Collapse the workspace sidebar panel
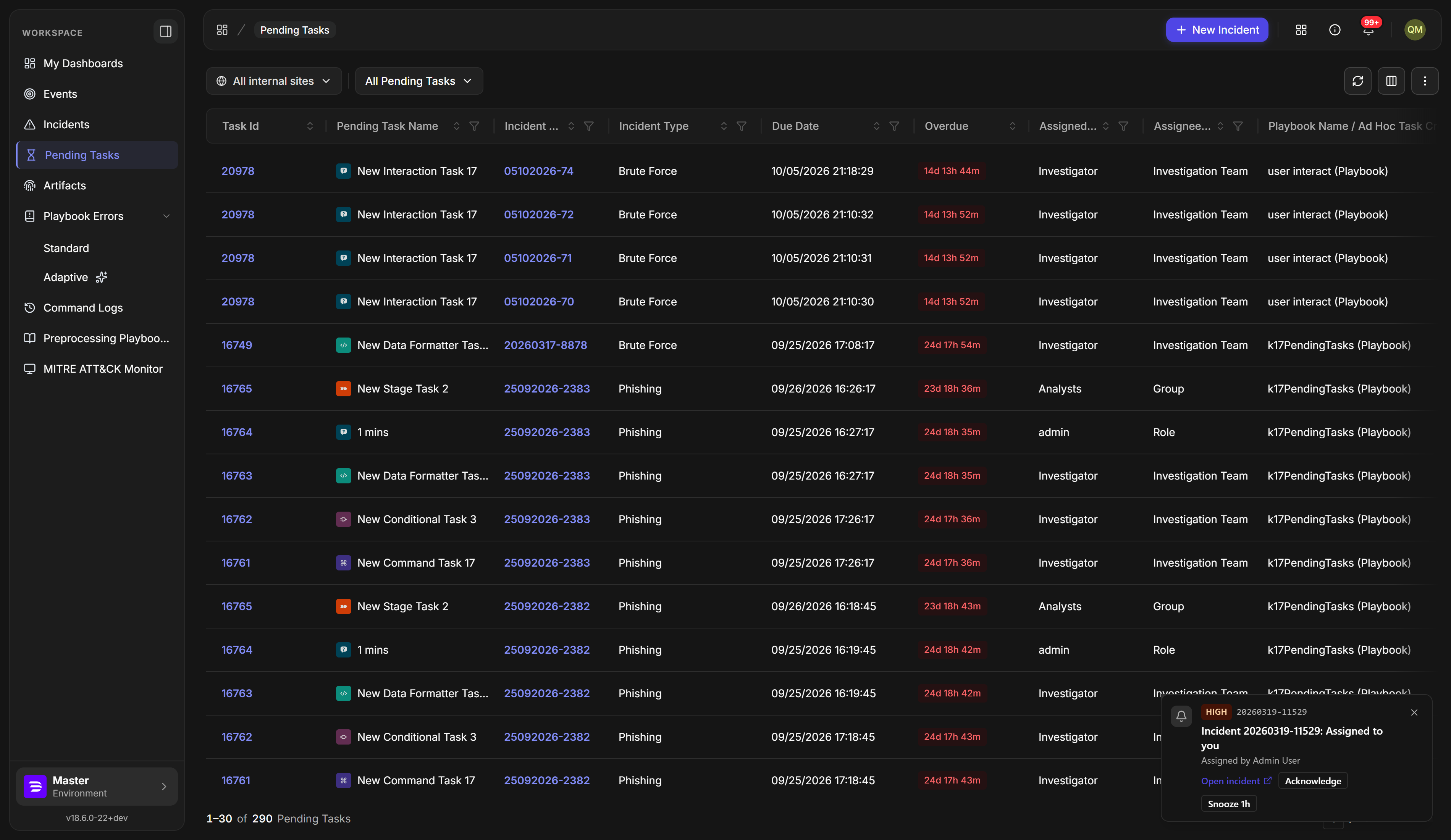 tap(165, 31)
